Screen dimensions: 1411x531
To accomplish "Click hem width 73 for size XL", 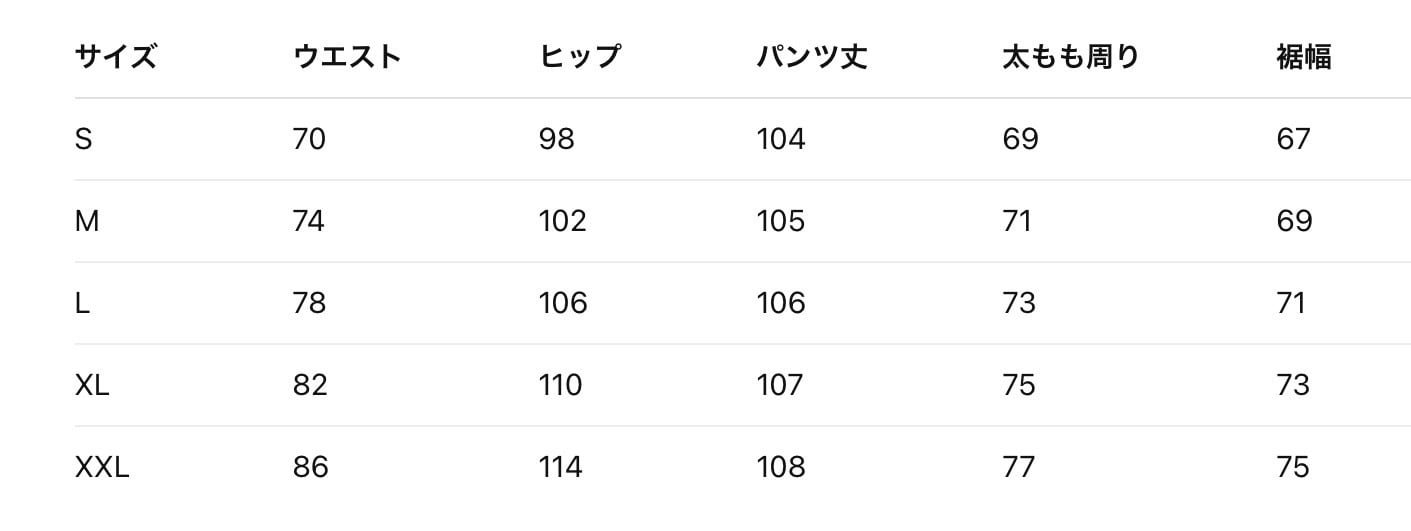I will [1293, 385].
